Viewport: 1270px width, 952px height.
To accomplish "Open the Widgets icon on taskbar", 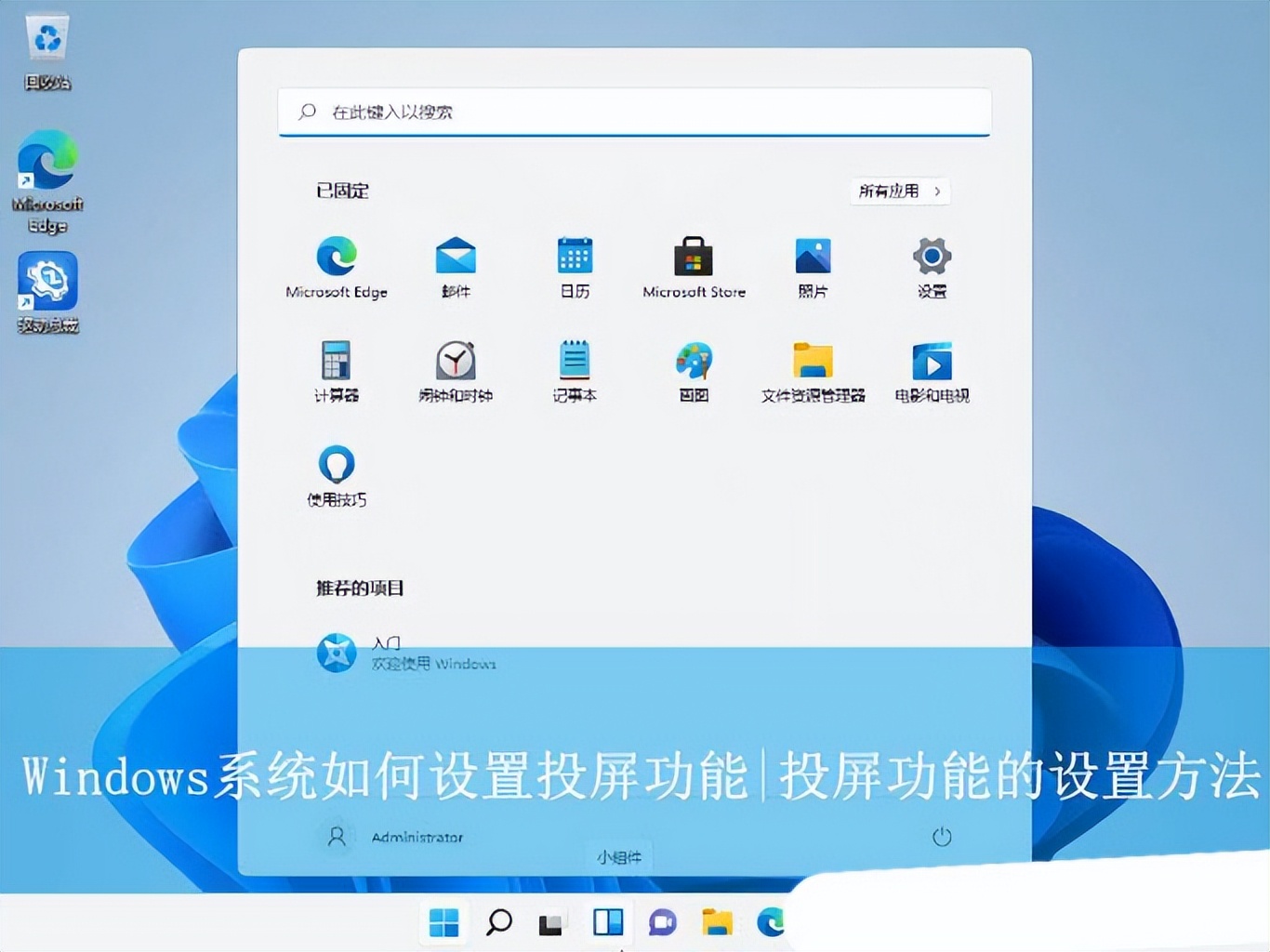I will (608, 922).
